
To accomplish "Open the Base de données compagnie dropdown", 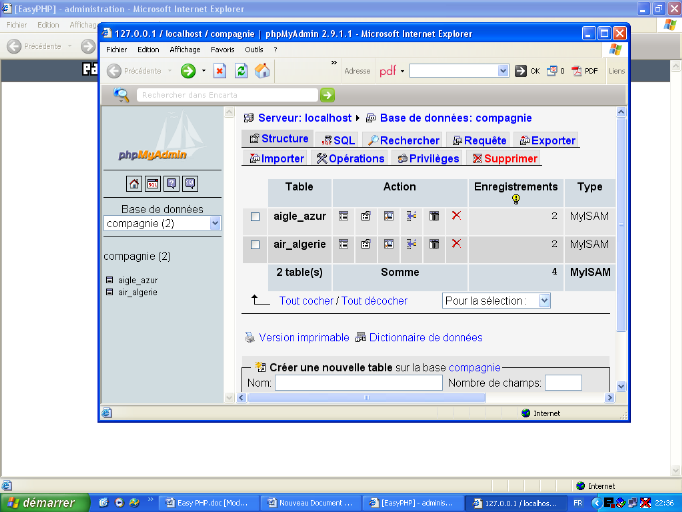I will coord(162,223).
